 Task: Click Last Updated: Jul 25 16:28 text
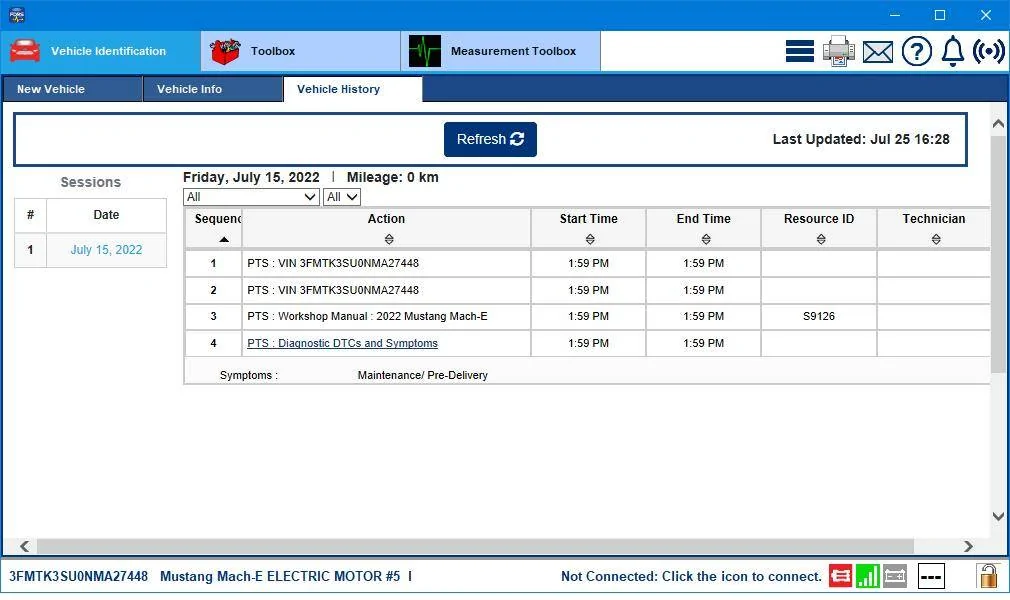(x=861, y=139)
